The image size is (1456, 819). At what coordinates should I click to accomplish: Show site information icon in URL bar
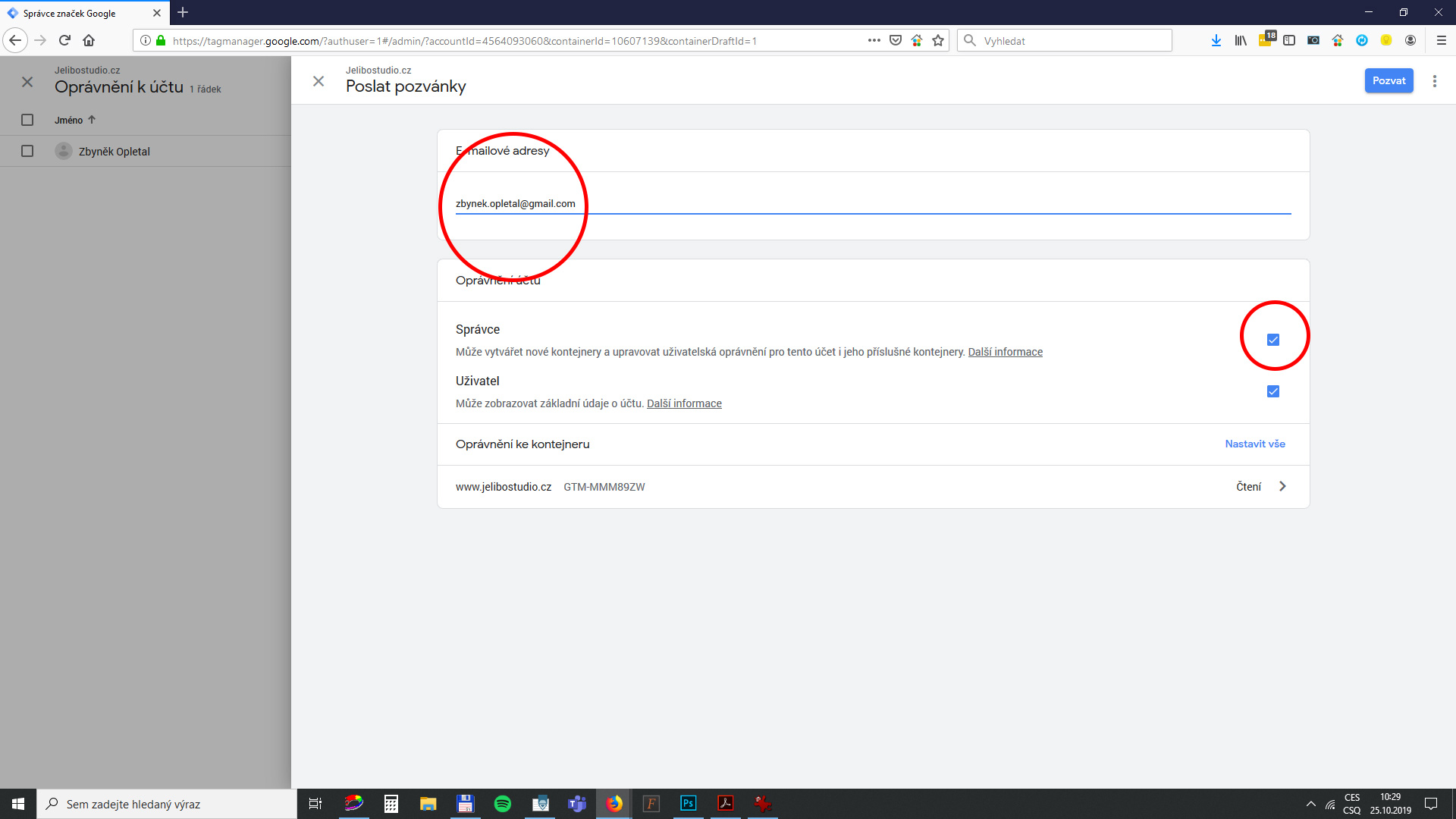(x=145, y=40)
